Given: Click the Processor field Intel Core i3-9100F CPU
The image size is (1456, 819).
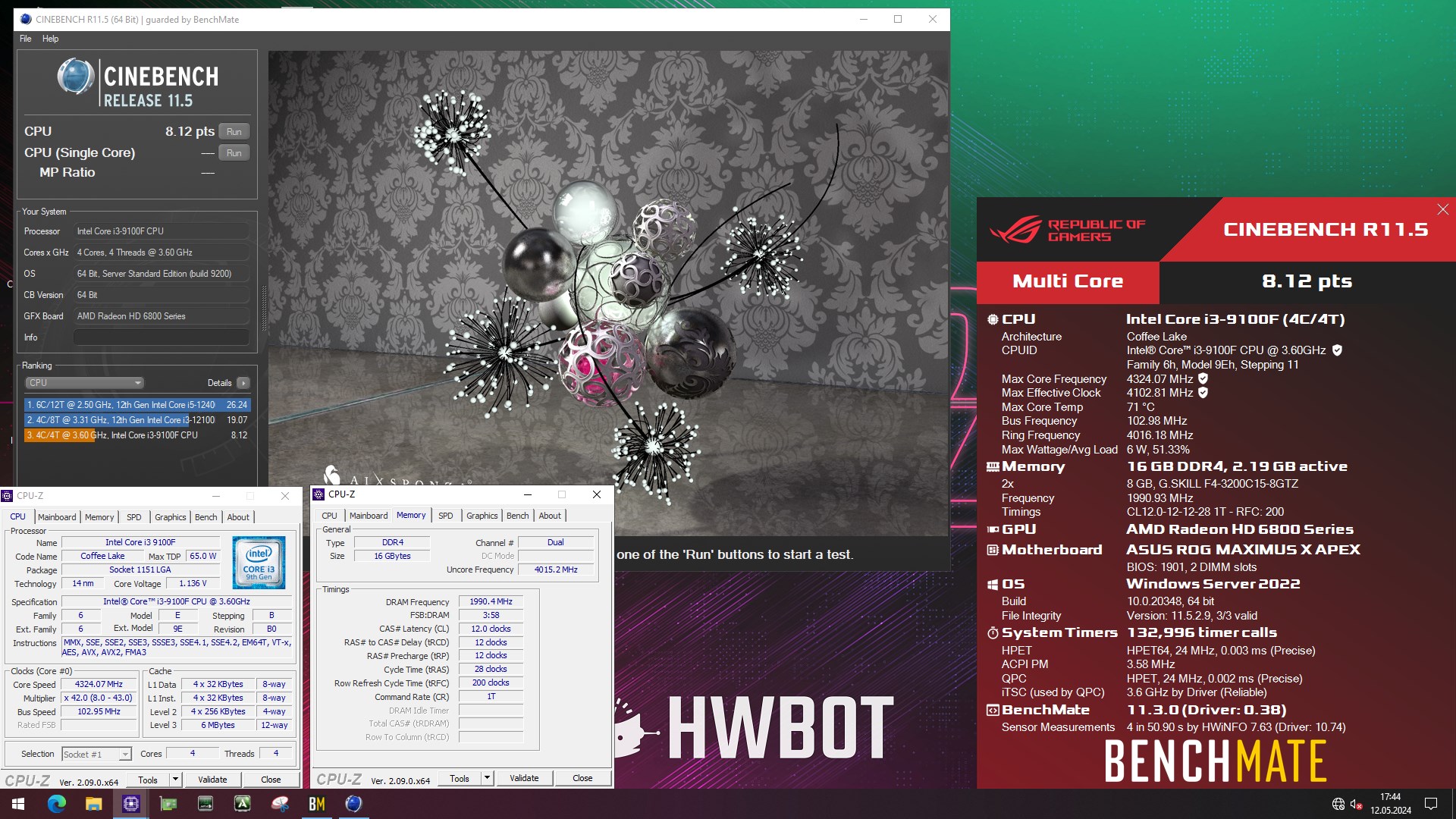Looking at the screenshot, I should [162, 231].
